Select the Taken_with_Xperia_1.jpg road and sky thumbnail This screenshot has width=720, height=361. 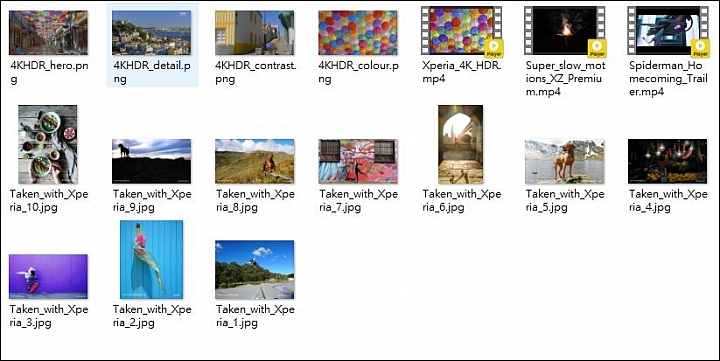(254, 270)
